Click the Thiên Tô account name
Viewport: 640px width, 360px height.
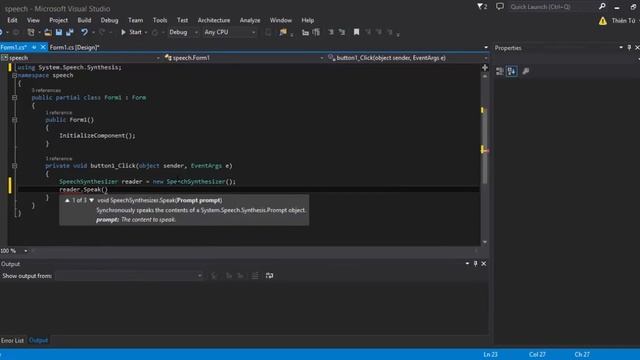[623, 20]
